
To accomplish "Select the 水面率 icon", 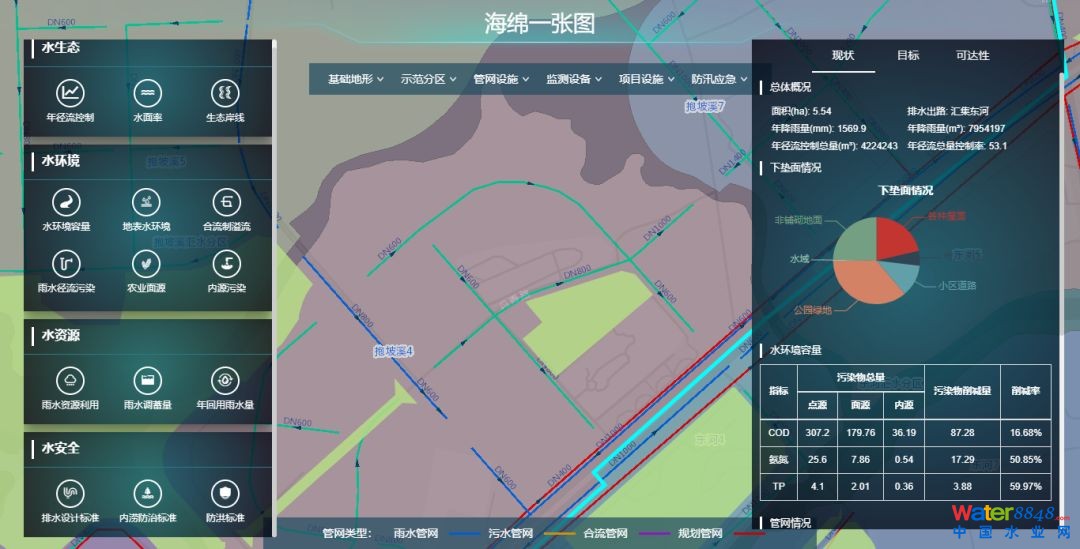I will [x=147, y=94].
